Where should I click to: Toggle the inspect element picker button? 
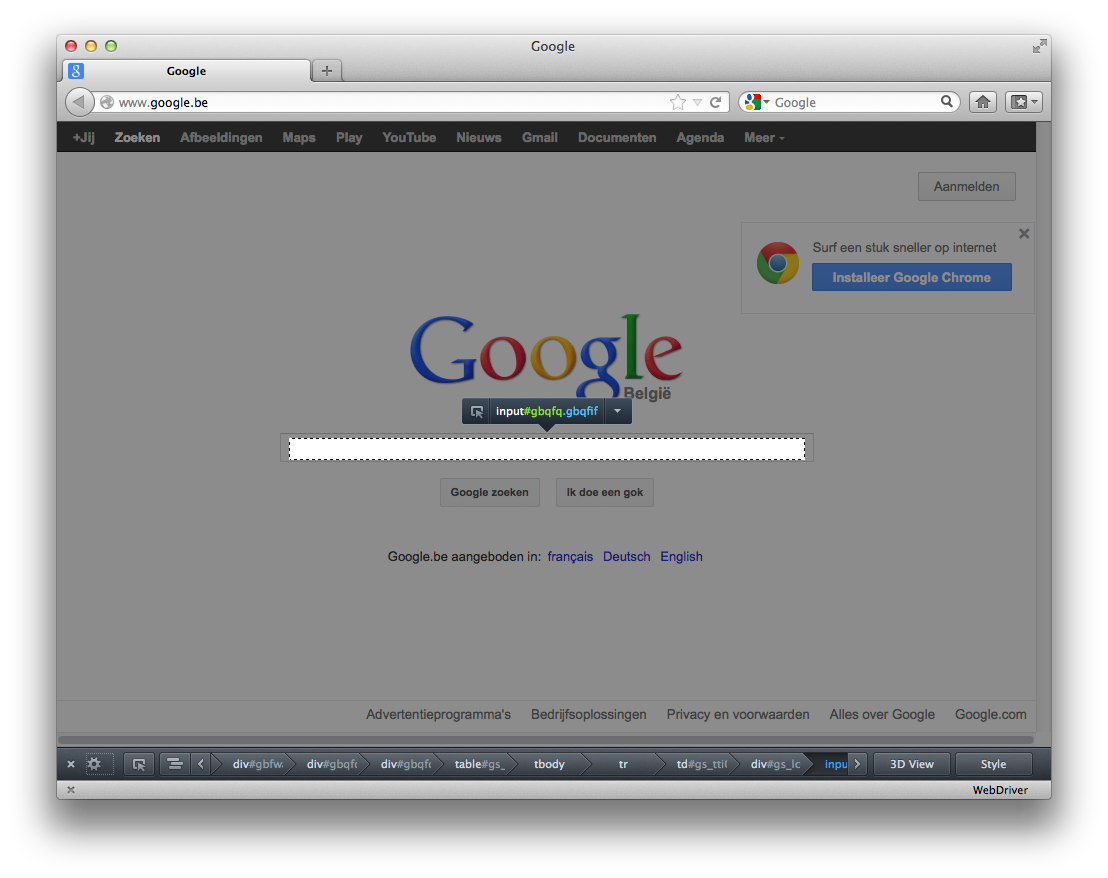point(139,764)
